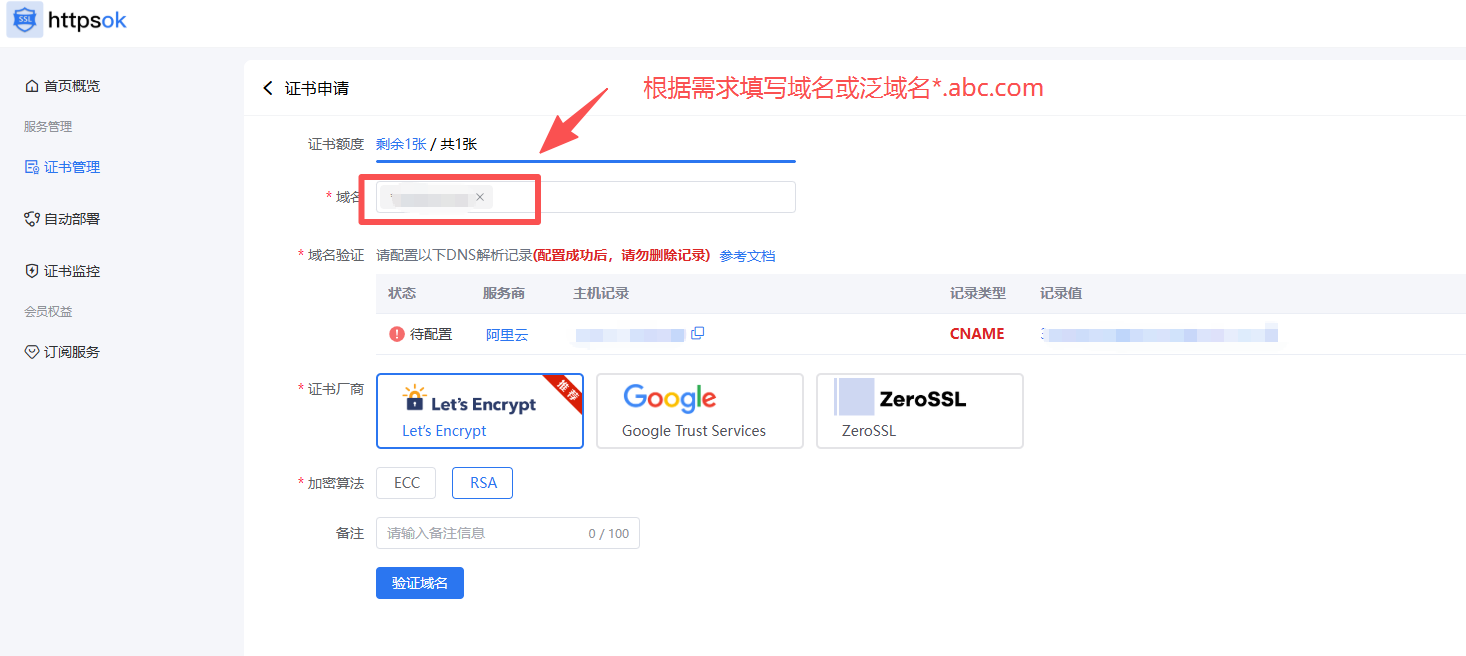Click the certificate icon beside 证书管理
Screen dimensions: 1466x656
pyautogui.click(x=32, y=167)
